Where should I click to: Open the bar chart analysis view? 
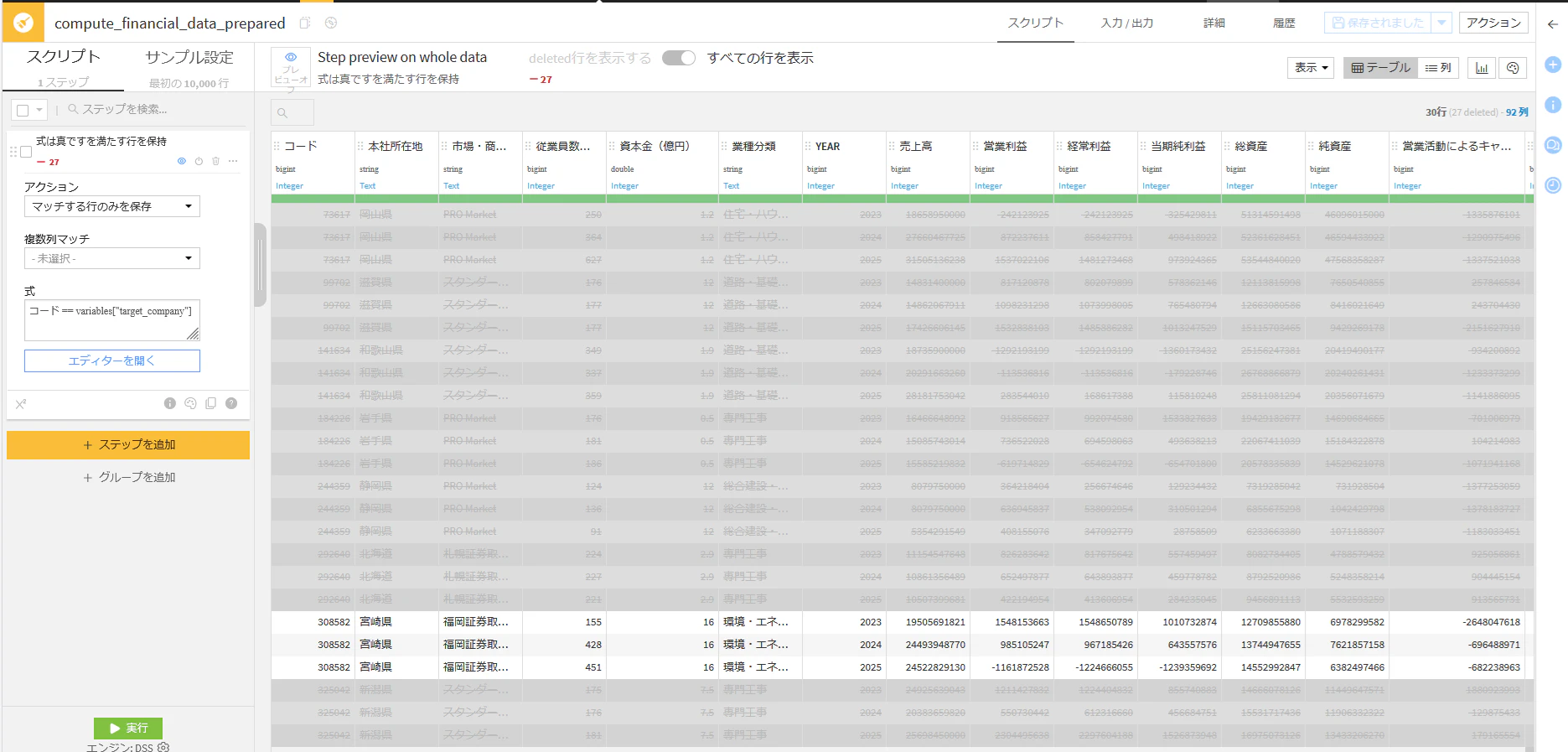click(1482, 68)
